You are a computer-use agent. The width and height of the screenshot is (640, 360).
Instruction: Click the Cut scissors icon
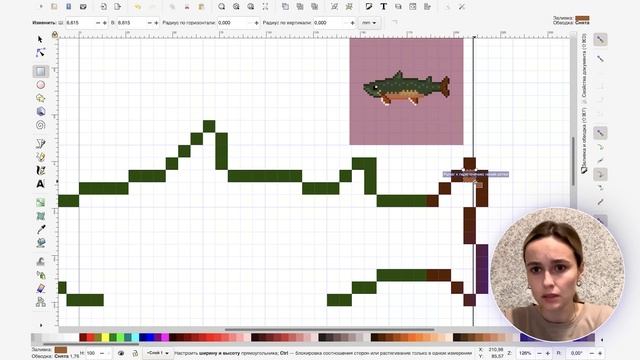pos(187,7)
